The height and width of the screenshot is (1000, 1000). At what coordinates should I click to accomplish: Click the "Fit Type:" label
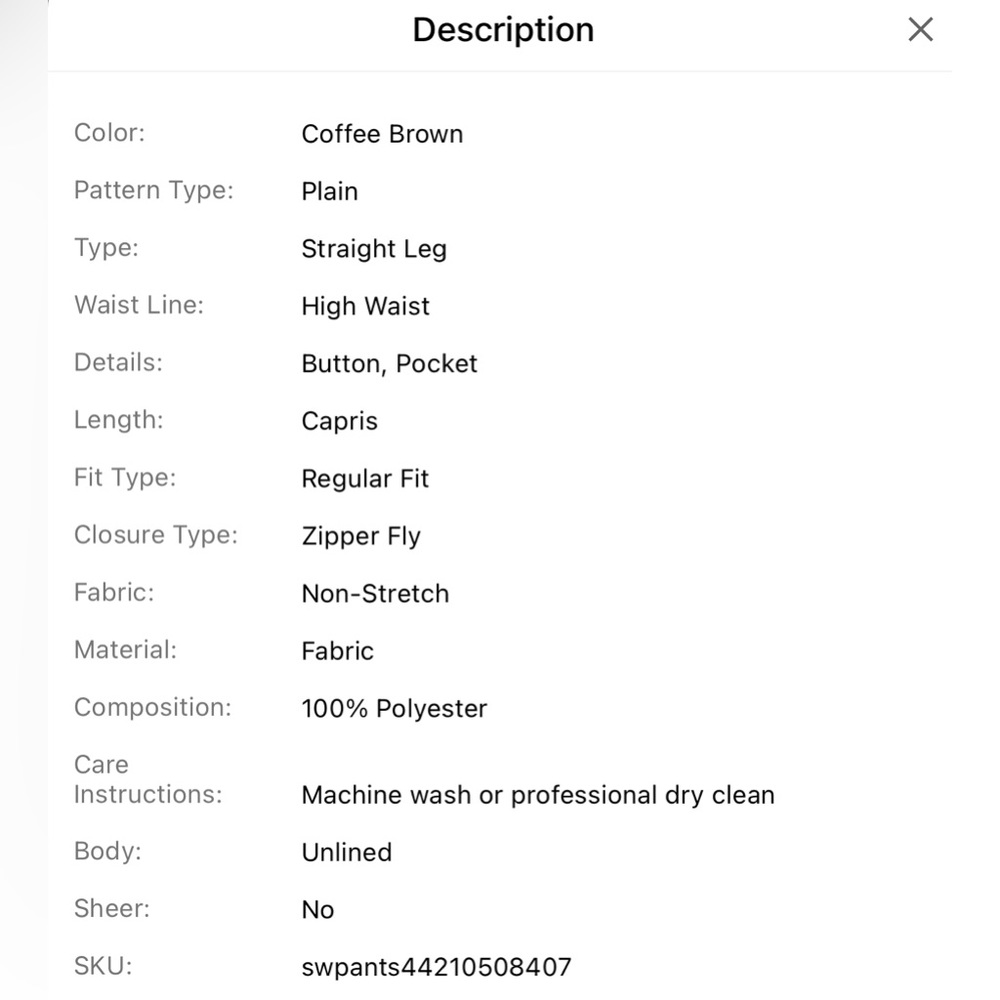pos(125,478)
